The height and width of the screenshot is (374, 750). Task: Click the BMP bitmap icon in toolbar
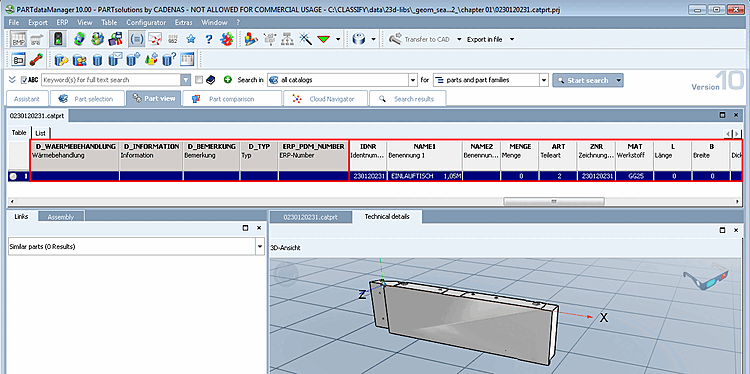tap(18, 39)
